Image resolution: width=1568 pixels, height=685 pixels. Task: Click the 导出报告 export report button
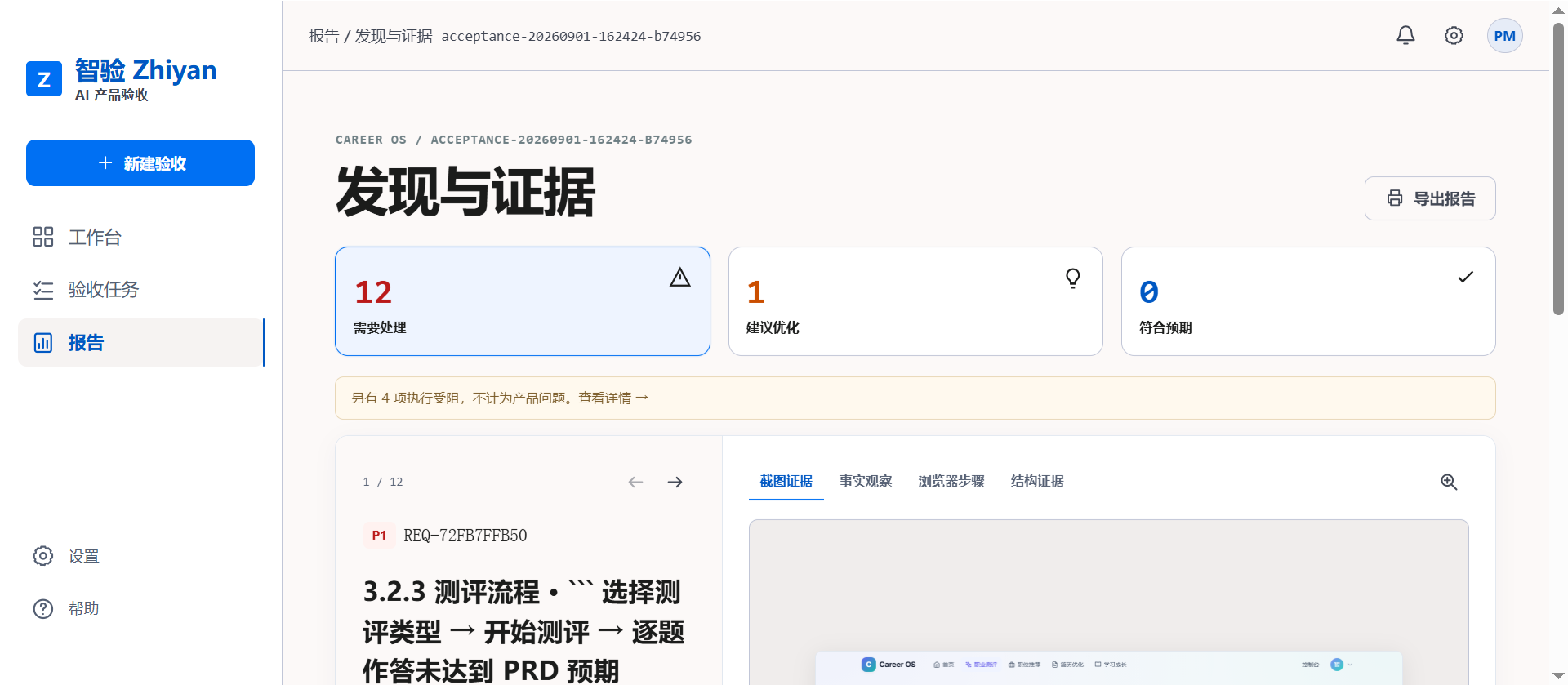tap(1430, 198)
